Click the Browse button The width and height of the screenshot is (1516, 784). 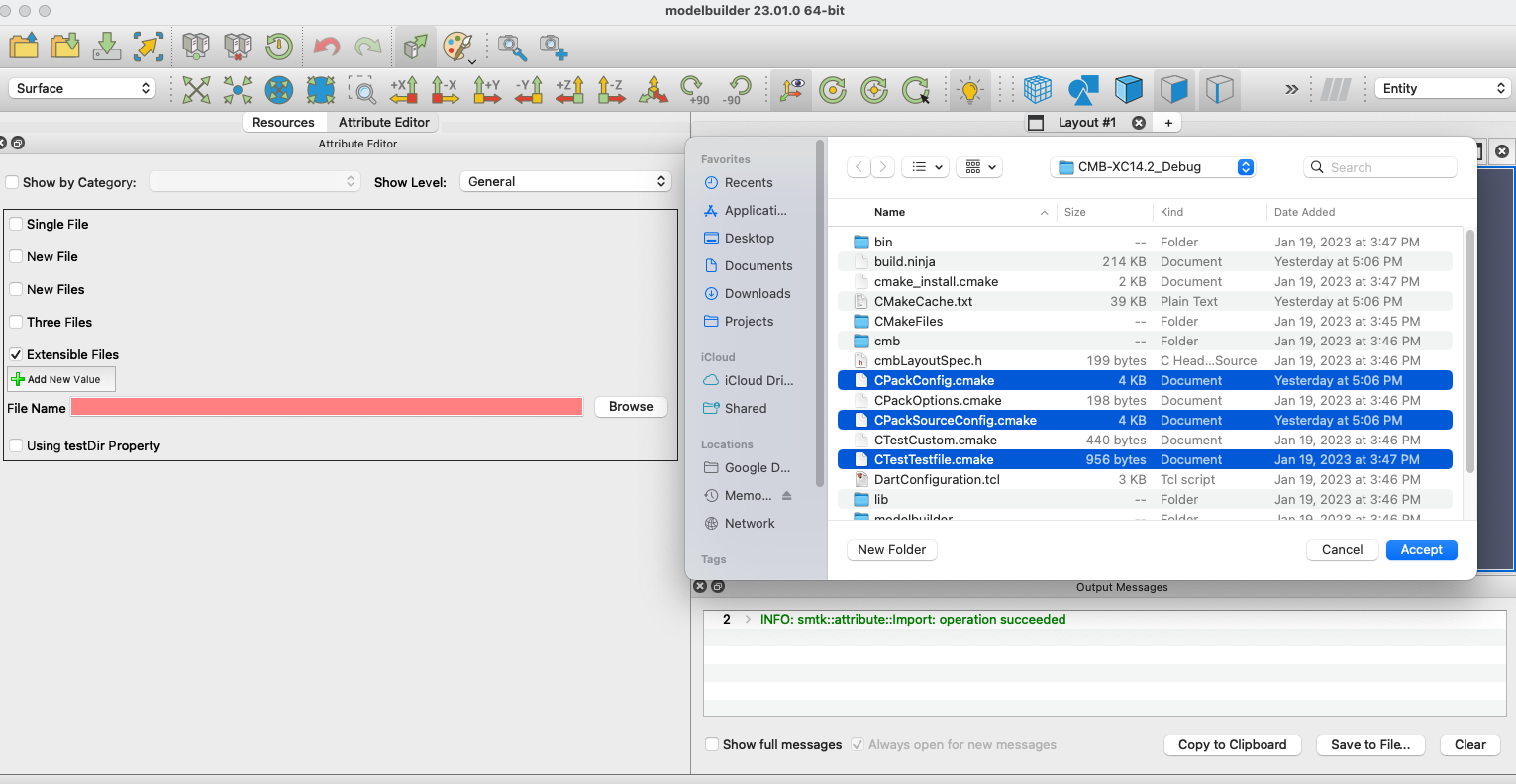coord(631,407)
